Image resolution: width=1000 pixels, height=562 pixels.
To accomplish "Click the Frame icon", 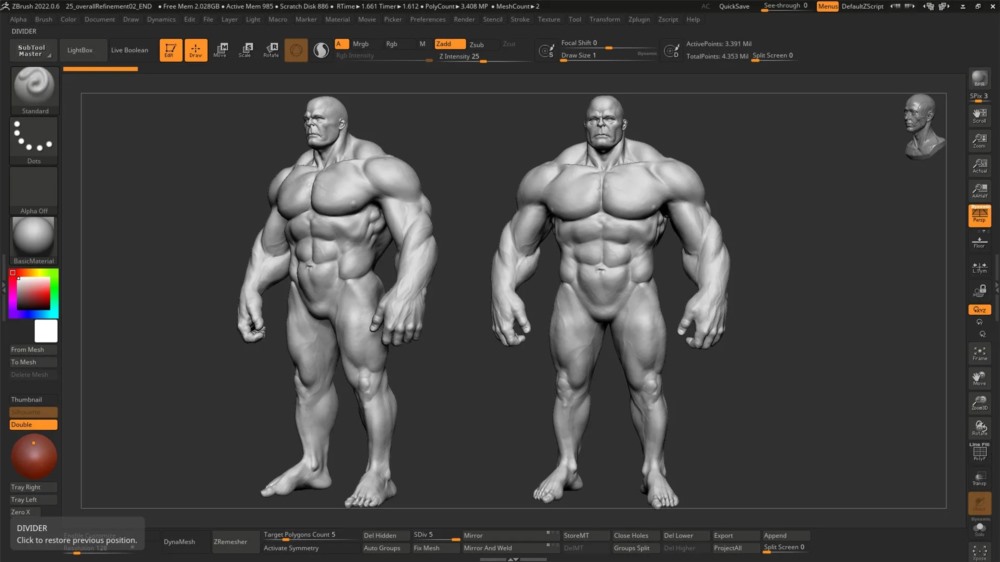I will pos(980,353).
